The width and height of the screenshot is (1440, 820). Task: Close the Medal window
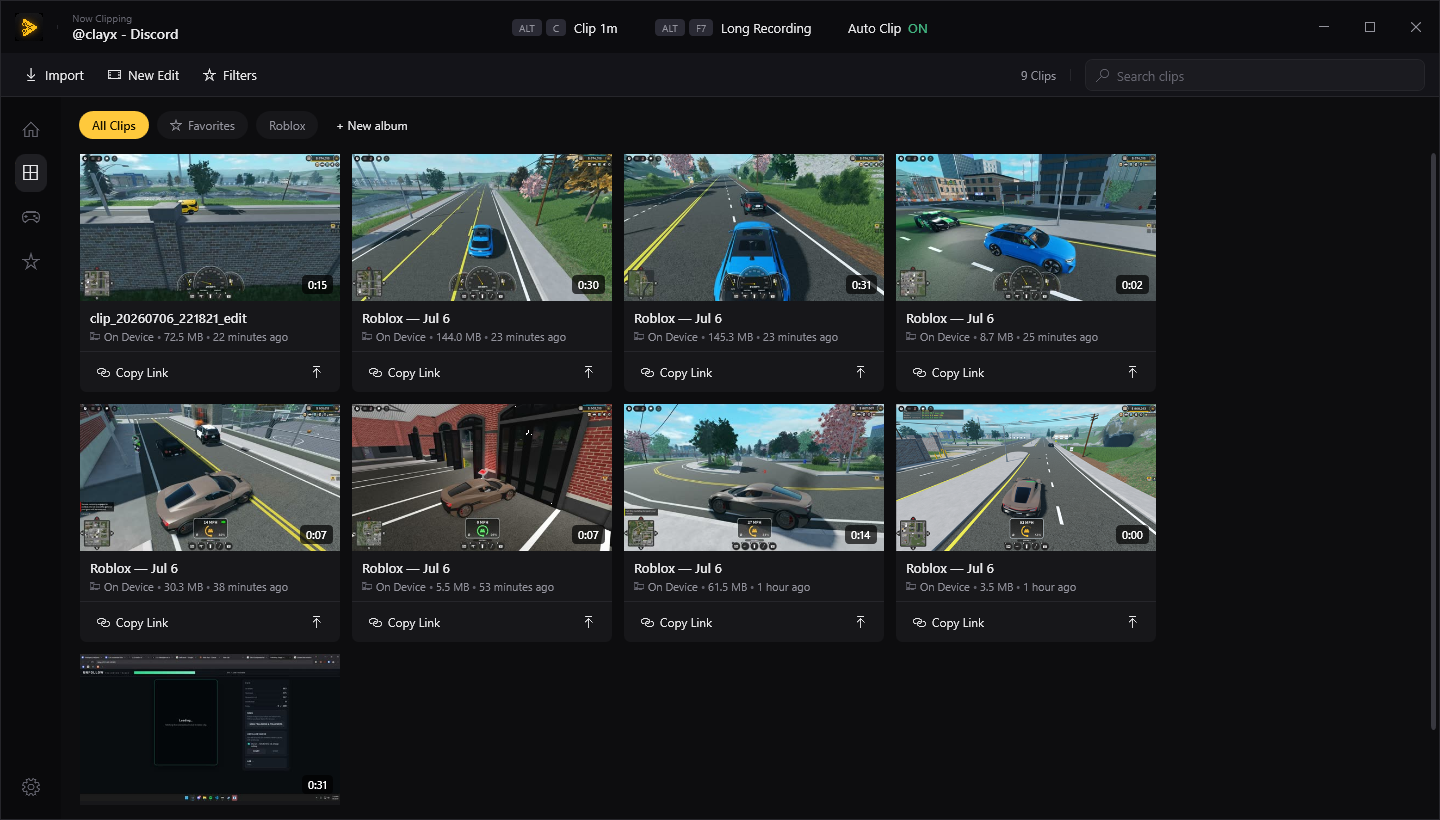pos(1416,27)
